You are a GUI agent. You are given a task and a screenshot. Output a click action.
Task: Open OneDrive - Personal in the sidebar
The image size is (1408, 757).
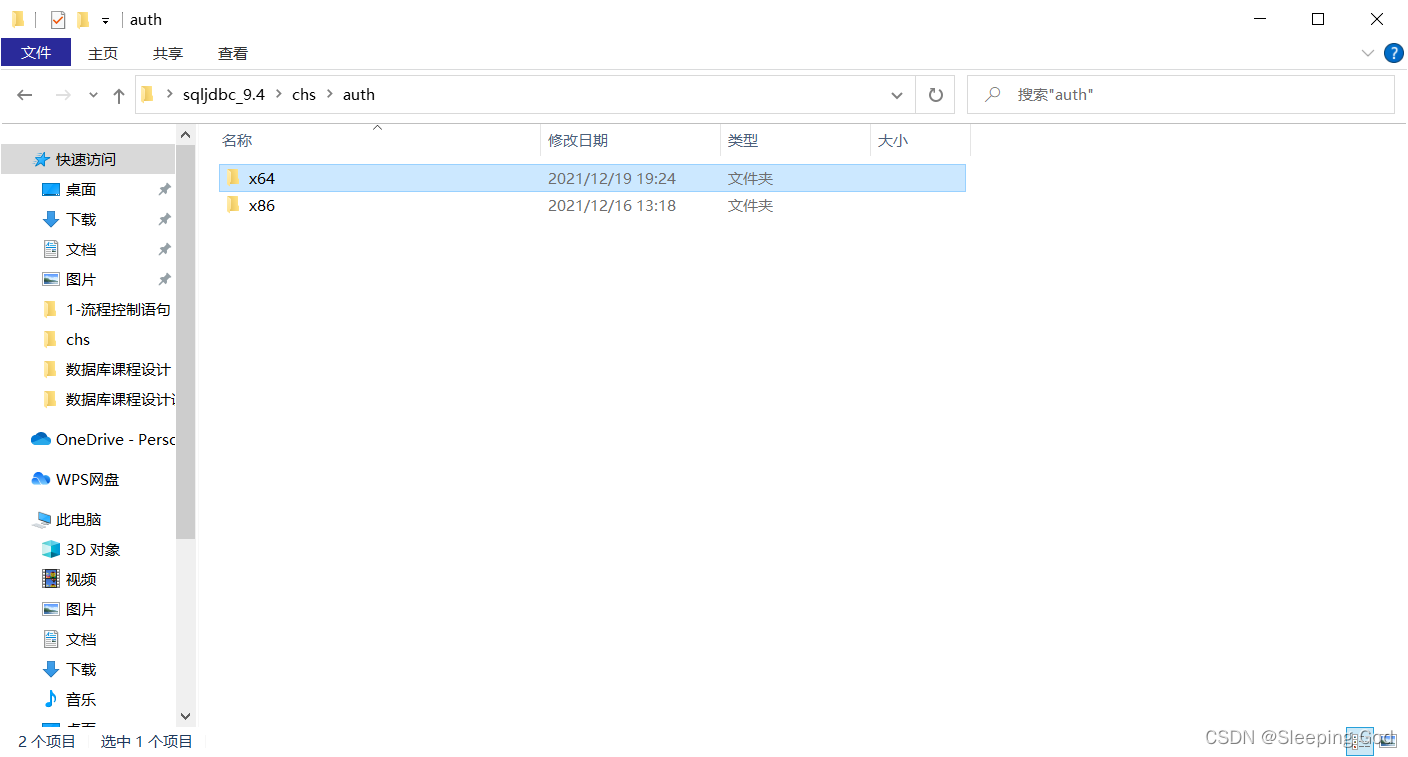click(100, 439)
